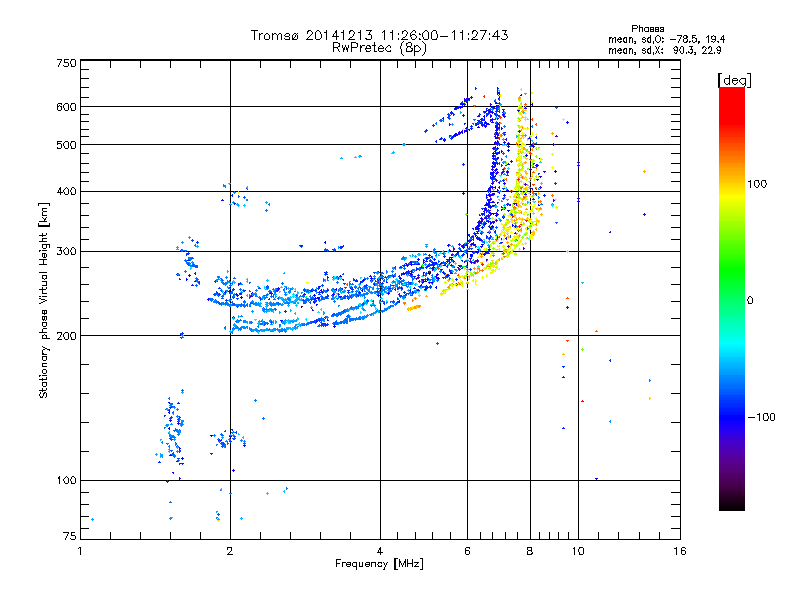
Task: Select the color bar label '-100'
Action: coord(762,417)
